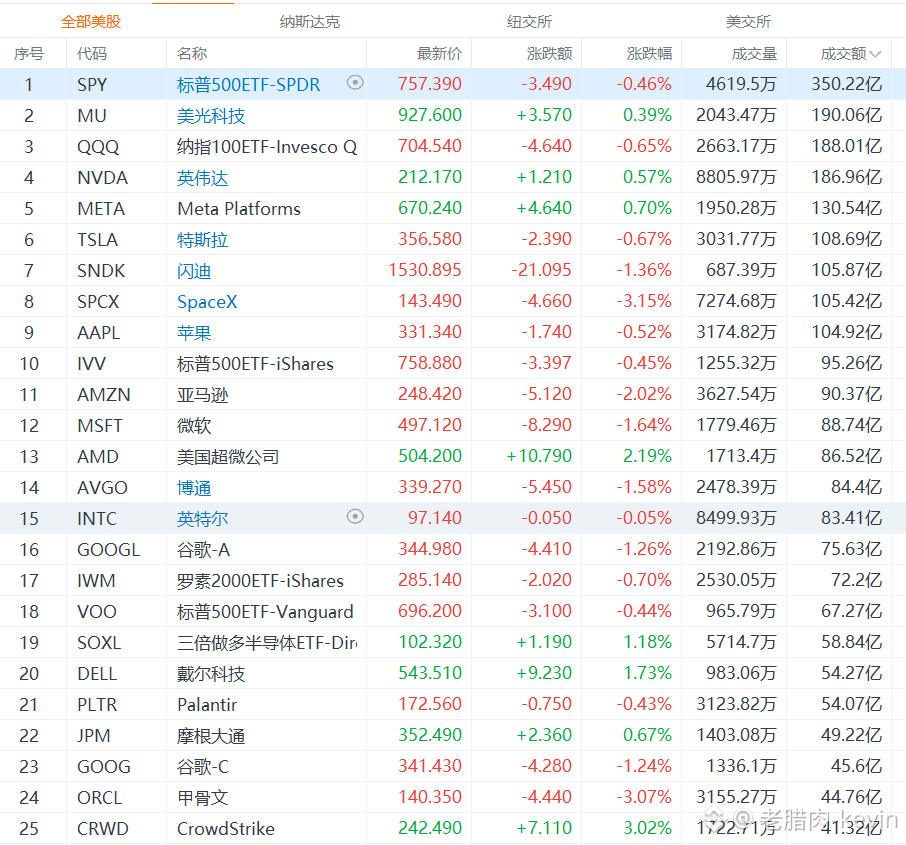Select the 纽交所 tab
The width and height of the screenshot is (906, 845).
[x=529, y=22]
